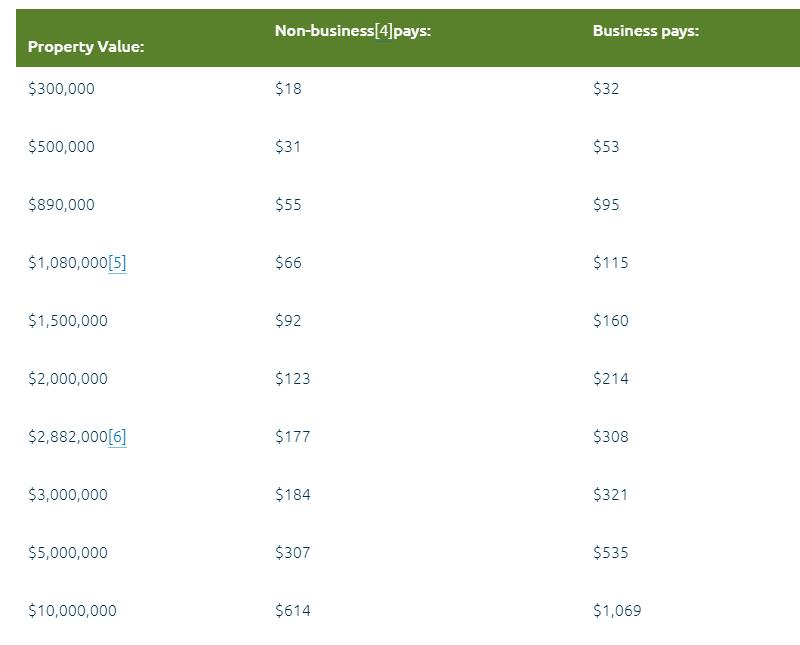Select the $614 non-business amount
This screenshot has width=800, height=645.
pos(292,611)
